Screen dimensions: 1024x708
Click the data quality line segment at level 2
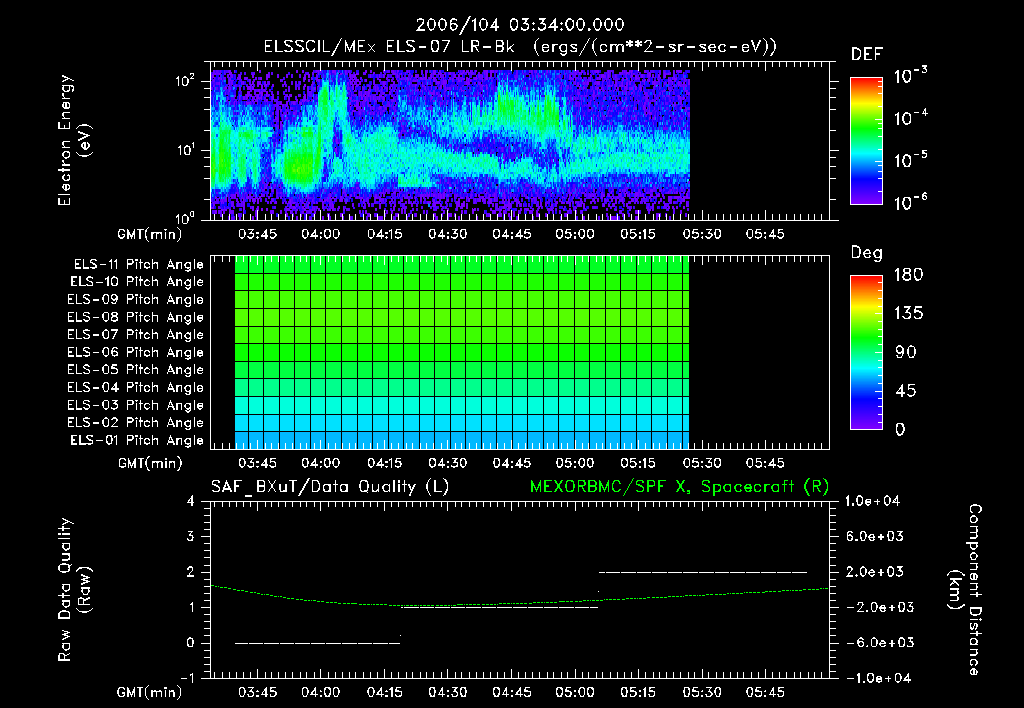(703, 572)
